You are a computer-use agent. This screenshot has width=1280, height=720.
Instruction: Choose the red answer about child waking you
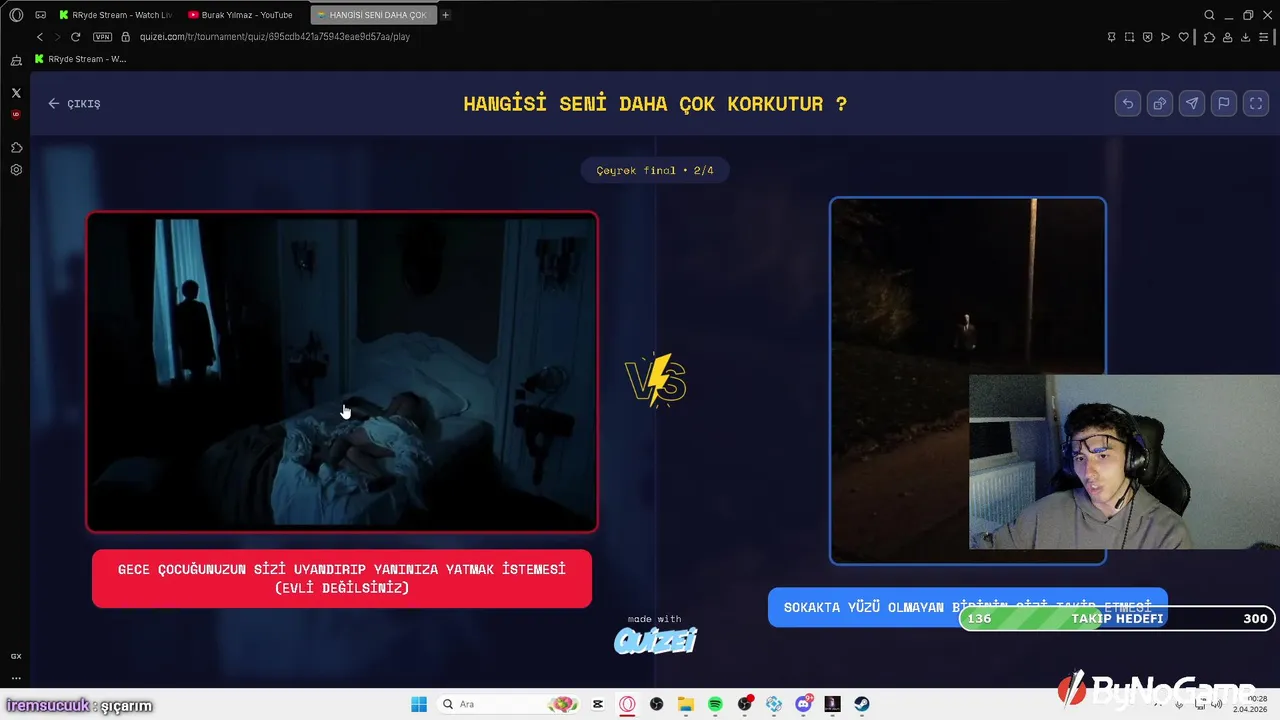(342, 578)
